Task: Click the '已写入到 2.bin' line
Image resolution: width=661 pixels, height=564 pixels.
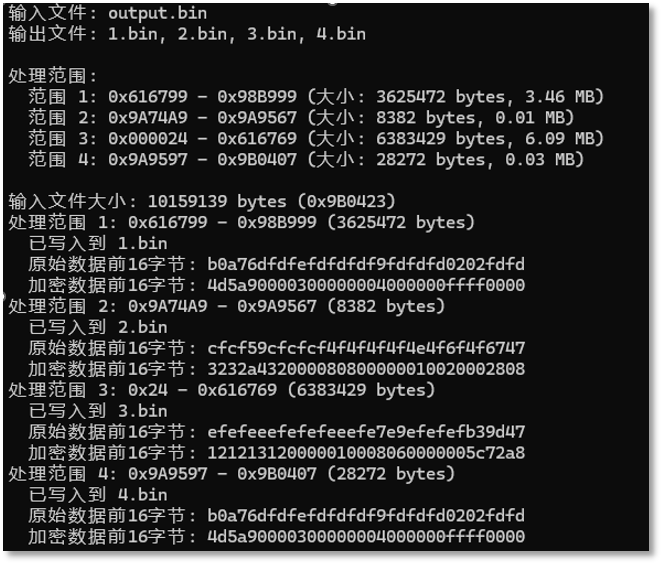Action: pos(97,327)
